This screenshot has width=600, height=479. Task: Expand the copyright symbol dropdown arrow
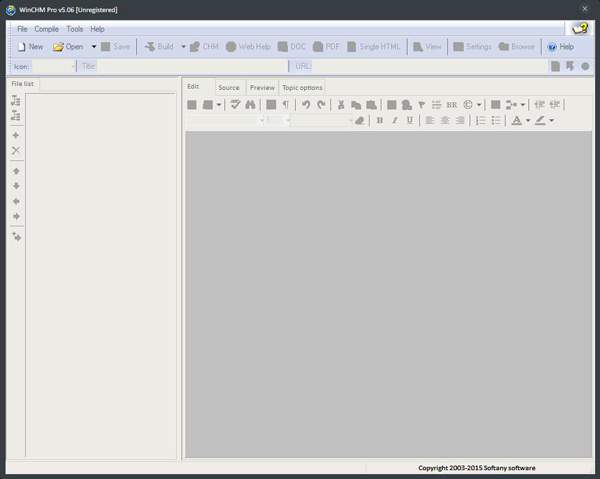tap(479, 105)
